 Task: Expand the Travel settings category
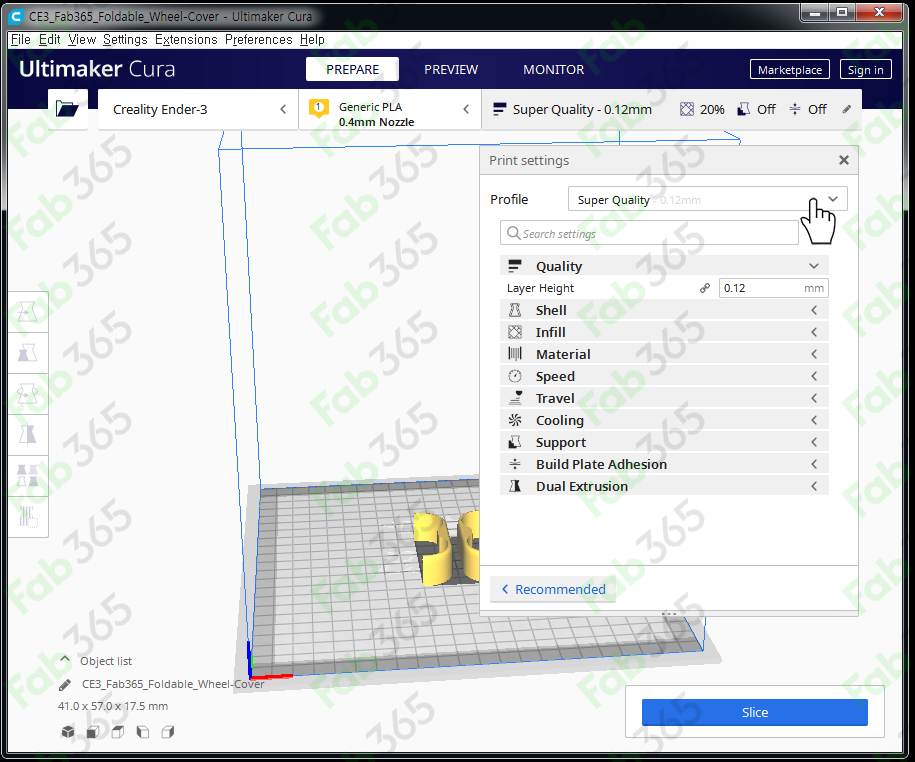(x=664, y=399)
